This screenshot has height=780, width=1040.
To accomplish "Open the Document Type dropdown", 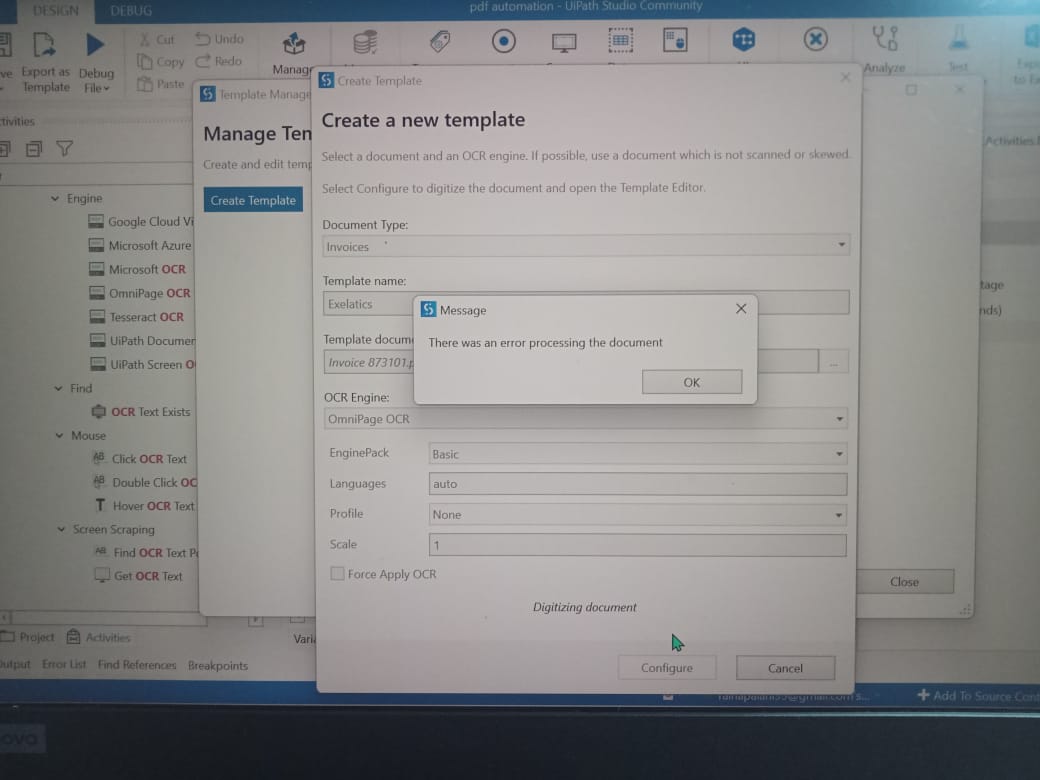I will [x=841, y=245].
